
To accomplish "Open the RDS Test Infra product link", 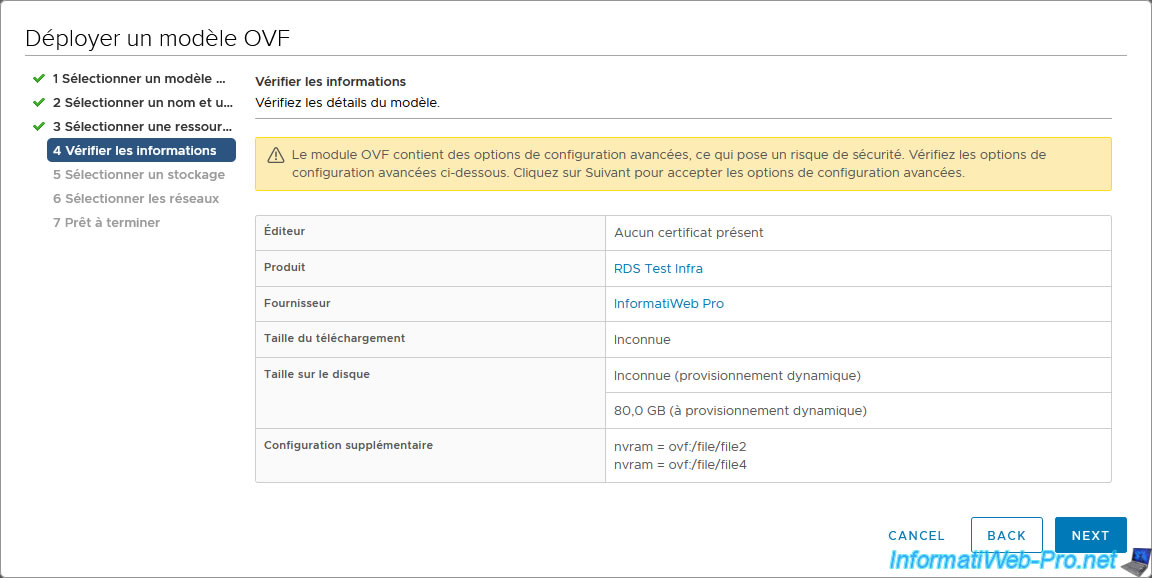I will point(658,269).
